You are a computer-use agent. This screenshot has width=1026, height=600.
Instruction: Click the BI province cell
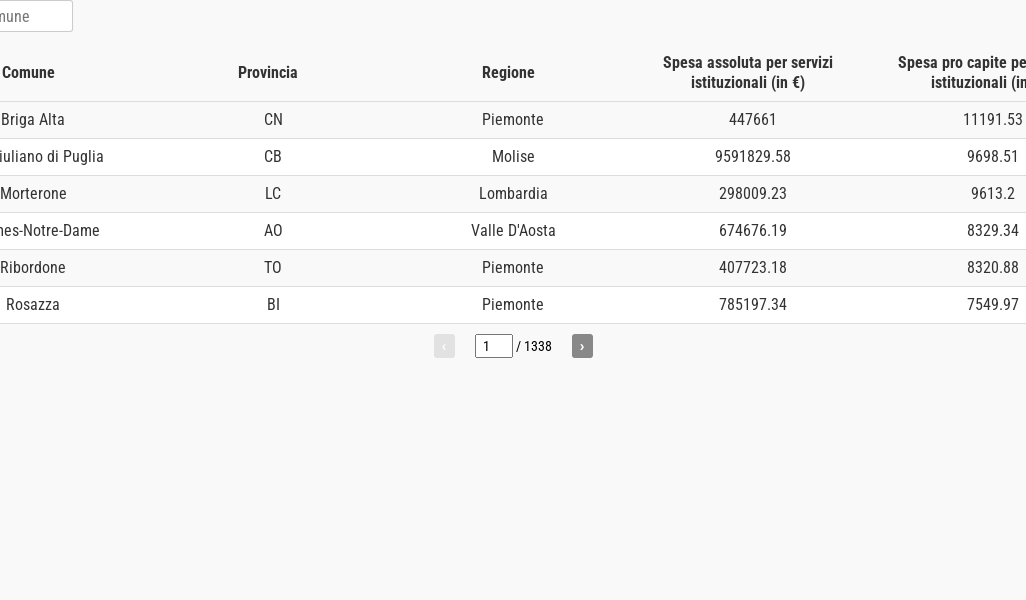[273, 305]
